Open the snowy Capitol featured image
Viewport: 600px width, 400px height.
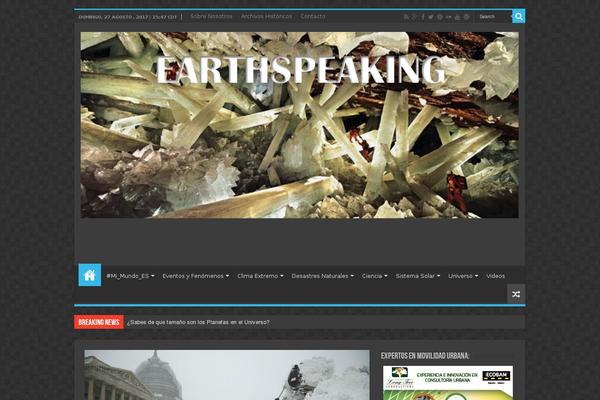(227, 375)
